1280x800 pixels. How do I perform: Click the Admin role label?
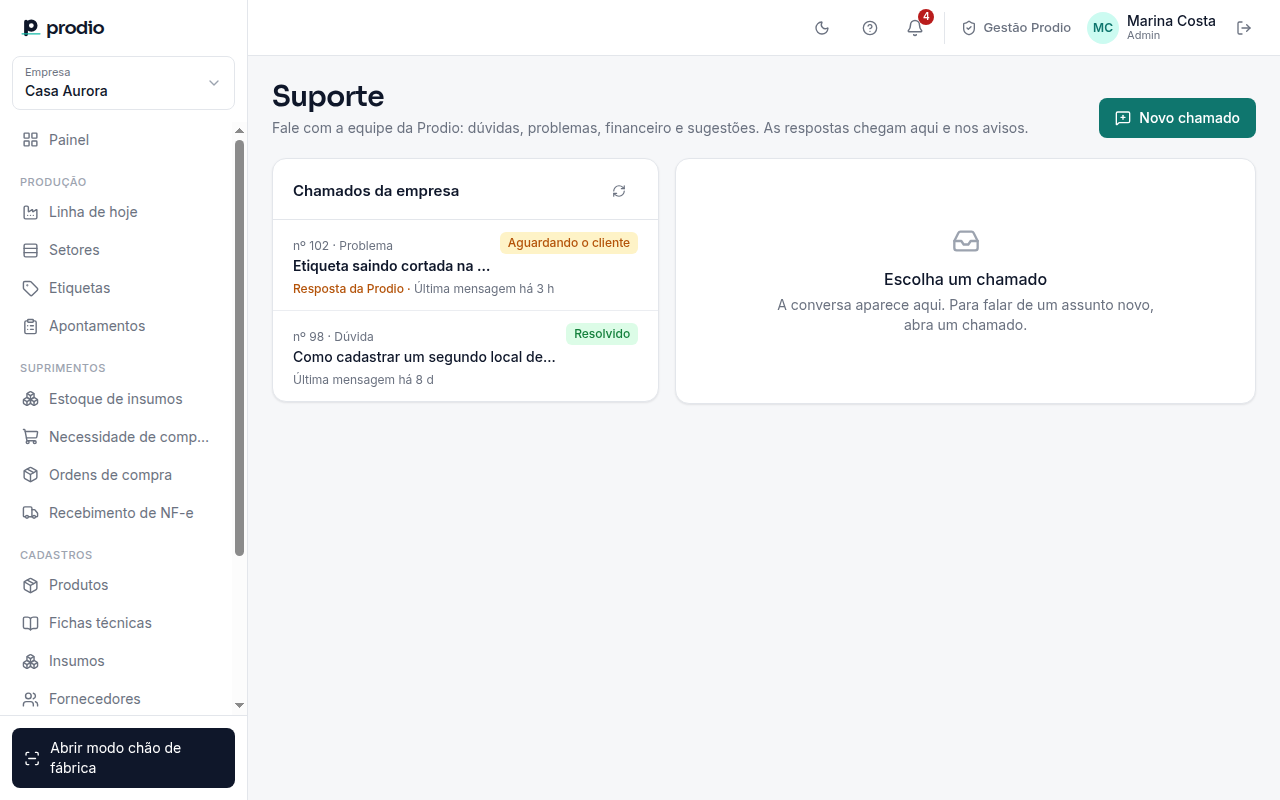(x=1144, y=36)
